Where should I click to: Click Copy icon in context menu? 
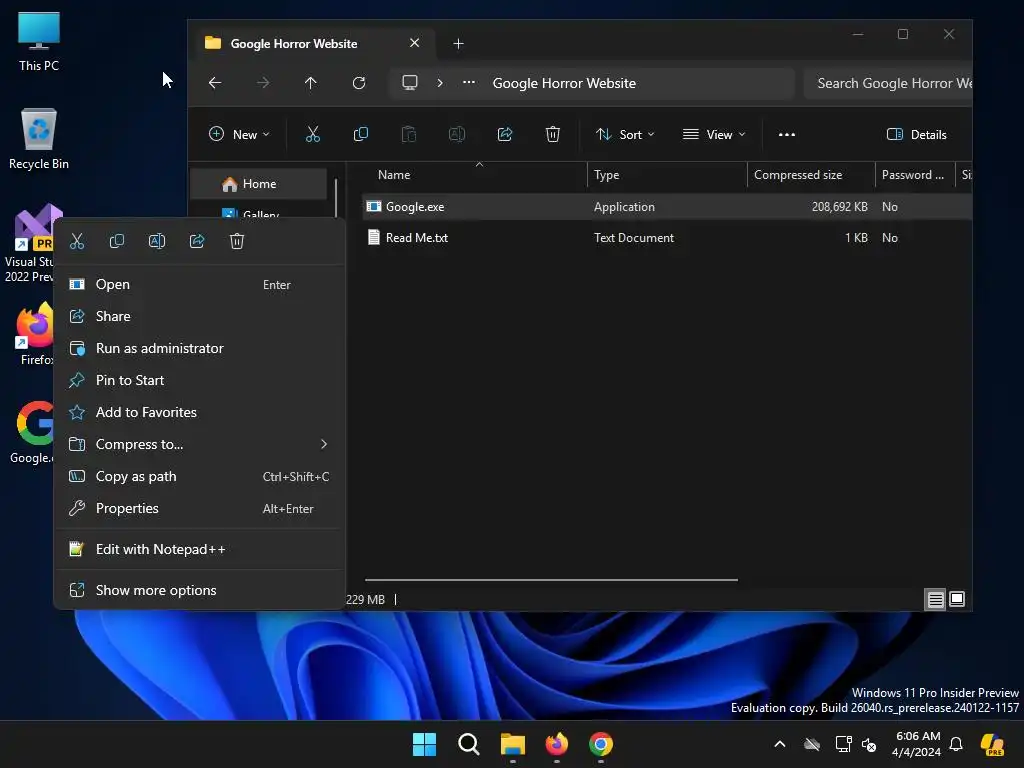click(x=117, y=242)
